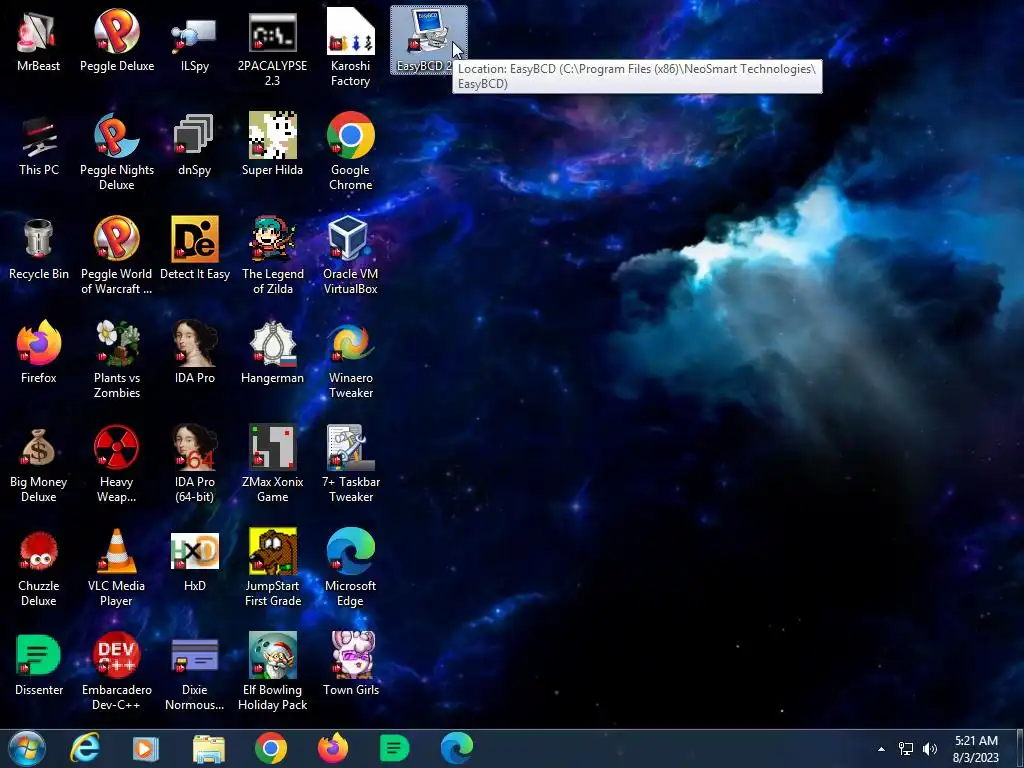Launch Internet Explorer from taskbar
The width and height of the screenshot is (1024, 768).
click(x=85, y=748)
